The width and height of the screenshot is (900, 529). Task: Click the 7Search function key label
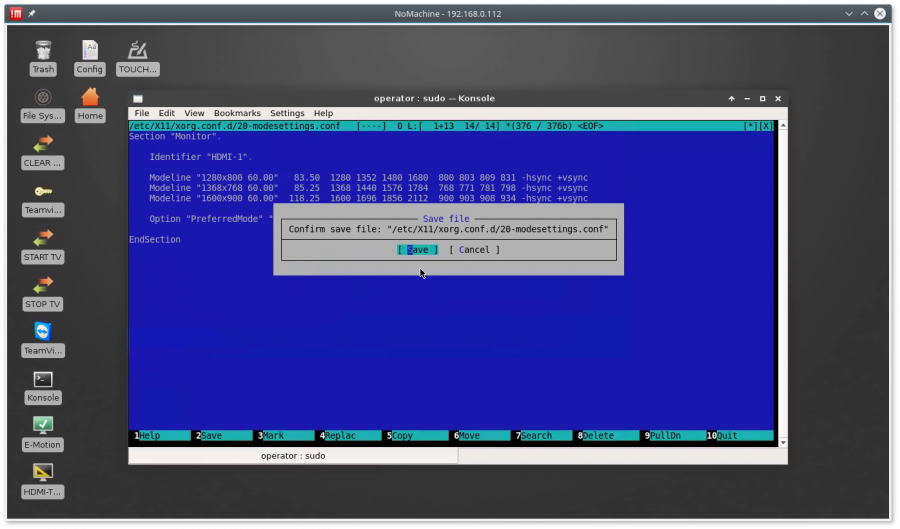(533, 436)
